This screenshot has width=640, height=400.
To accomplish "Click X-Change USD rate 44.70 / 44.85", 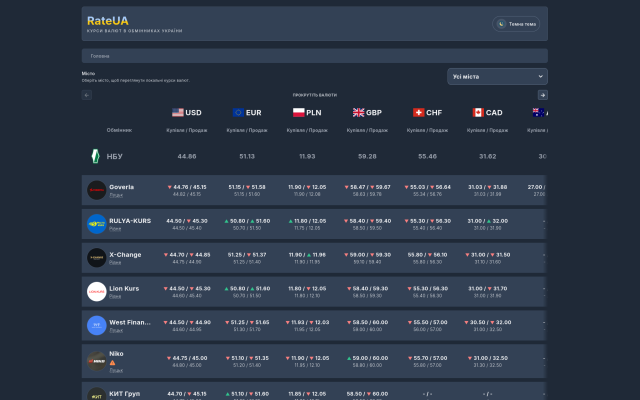I will (x=187, y=255).
